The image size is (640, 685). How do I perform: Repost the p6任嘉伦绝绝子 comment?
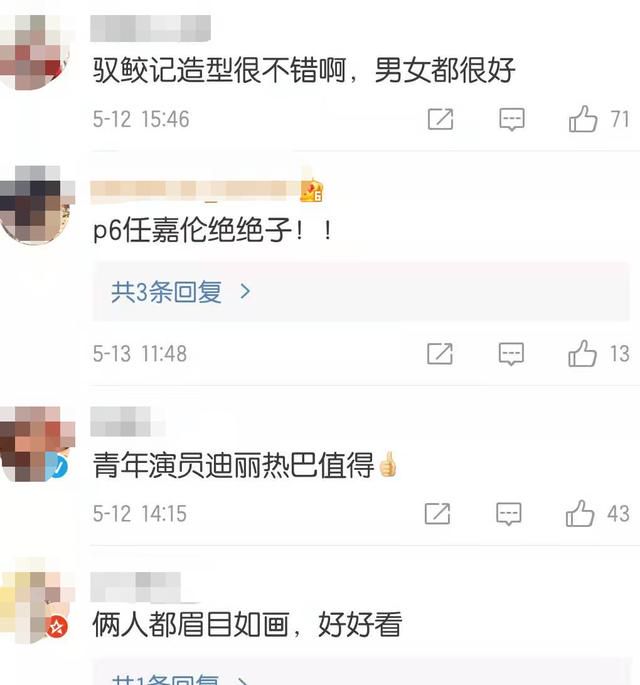[440, 353]
